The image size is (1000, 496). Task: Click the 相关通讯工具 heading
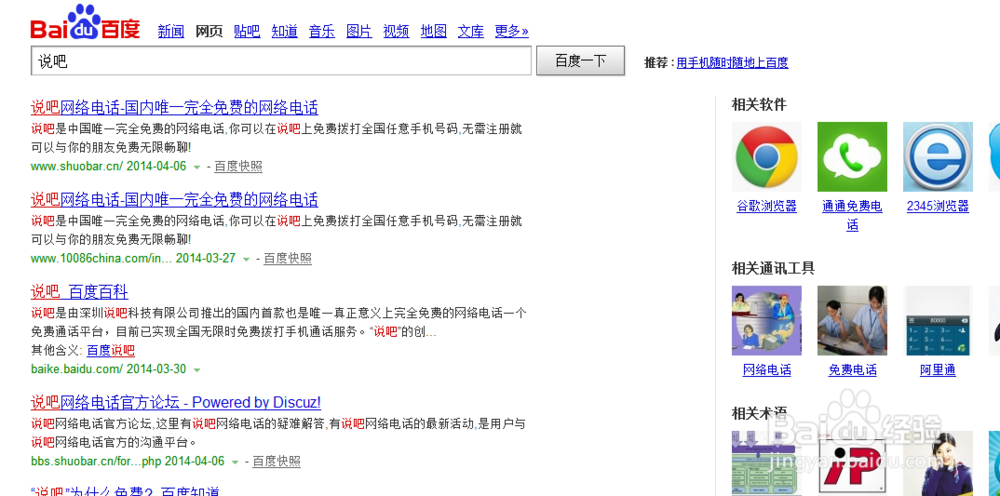tap(773, 268)
